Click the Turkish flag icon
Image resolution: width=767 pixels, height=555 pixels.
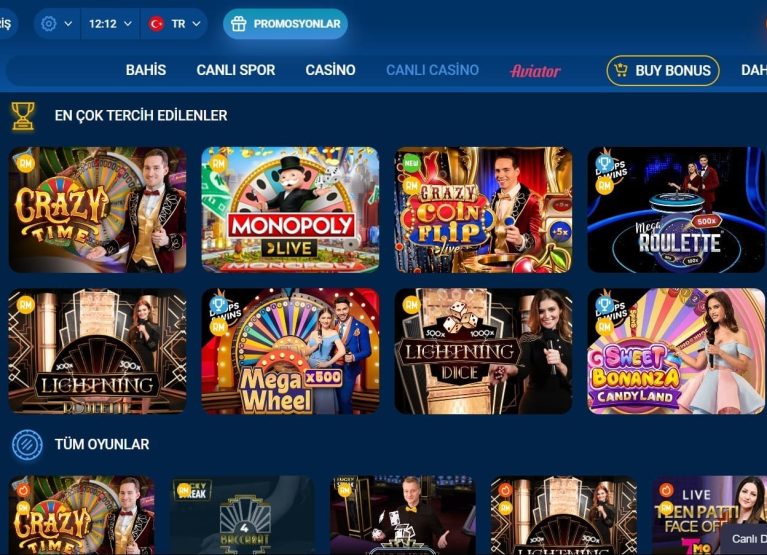point(156,23)
